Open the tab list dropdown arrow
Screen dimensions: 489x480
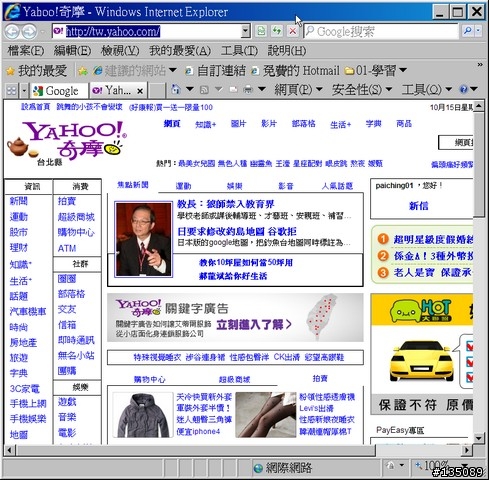click(x=24, y=90)
